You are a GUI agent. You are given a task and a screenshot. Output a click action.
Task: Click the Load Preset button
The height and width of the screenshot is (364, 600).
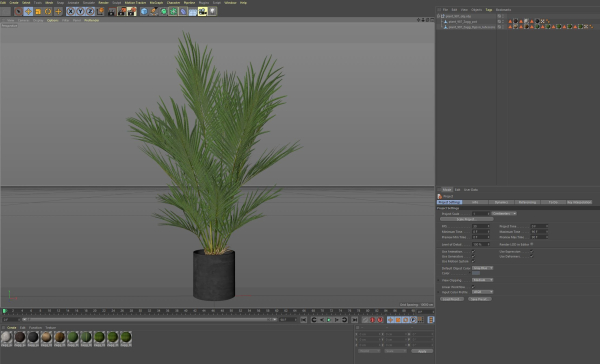pos(452,299)
